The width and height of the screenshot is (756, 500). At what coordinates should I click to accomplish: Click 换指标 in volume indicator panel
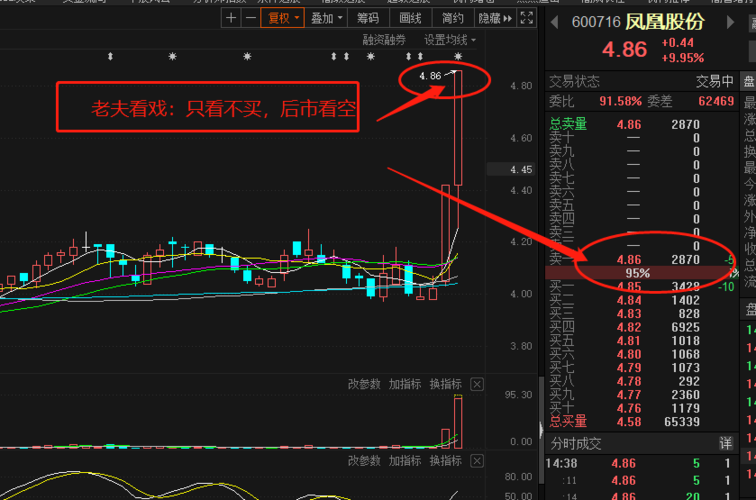click(x=446, y=384)
